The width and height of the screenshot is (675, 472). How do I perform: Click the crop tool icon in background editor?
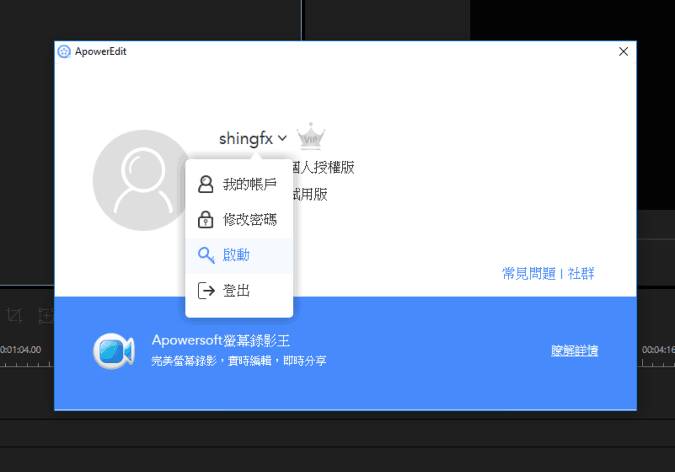(15, 316)
